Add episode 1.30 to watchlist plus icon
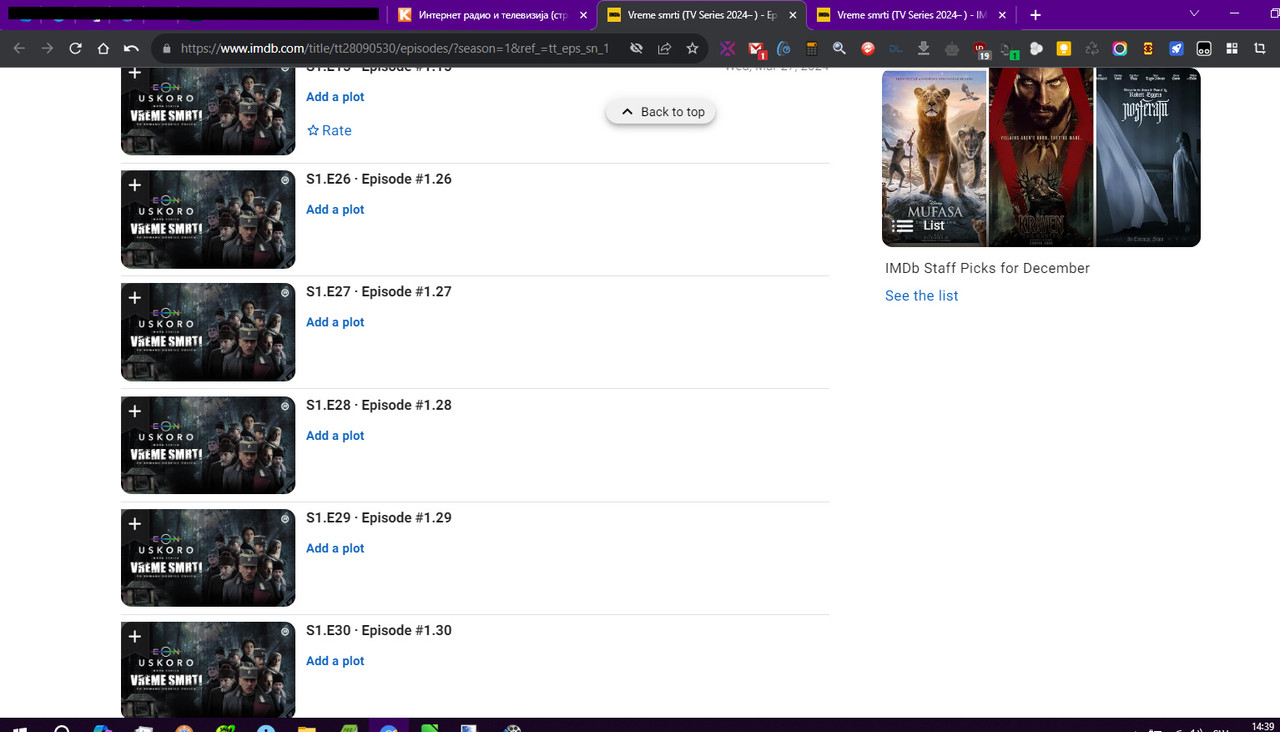1280x732 pixels. [x=135, y=637]
